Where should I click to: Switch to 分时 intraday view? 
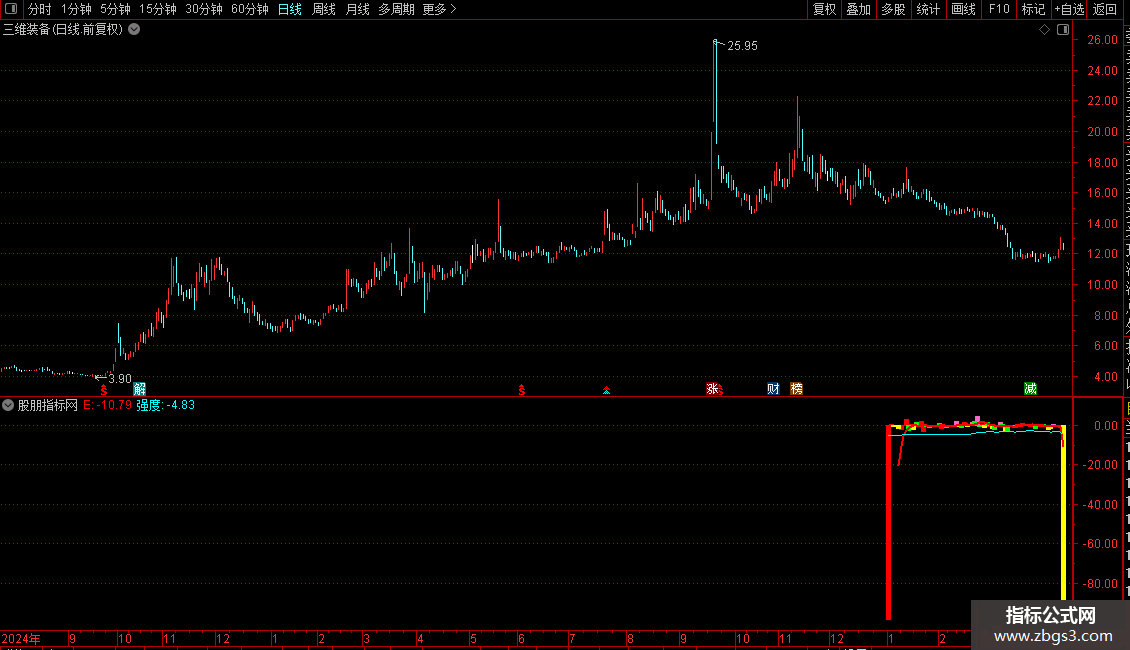[40, 9]
